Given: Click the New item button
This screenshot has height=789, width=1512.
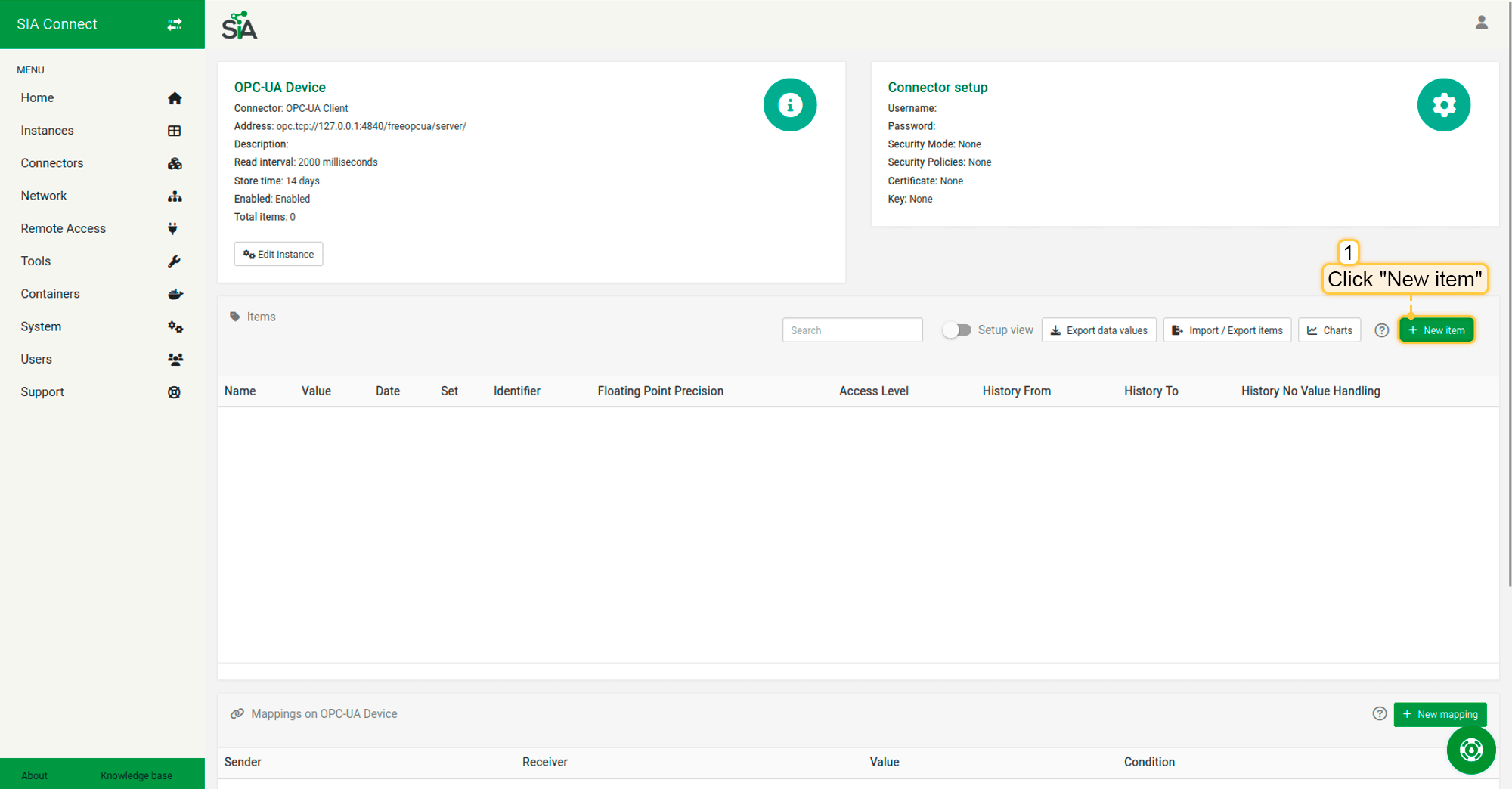Looking at the screenshot, I should coord(1436,330).
